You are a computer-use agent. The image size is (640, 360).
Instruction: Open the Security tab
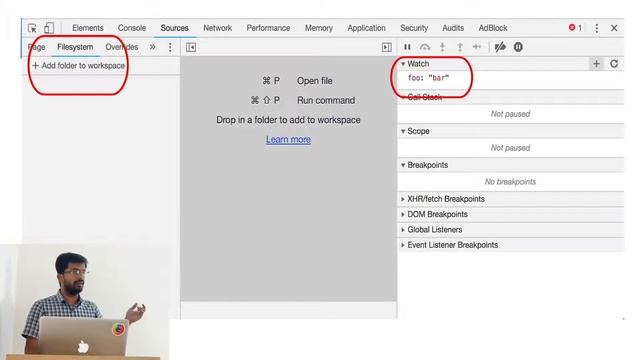pyautogui.click(x=414, y=28)
